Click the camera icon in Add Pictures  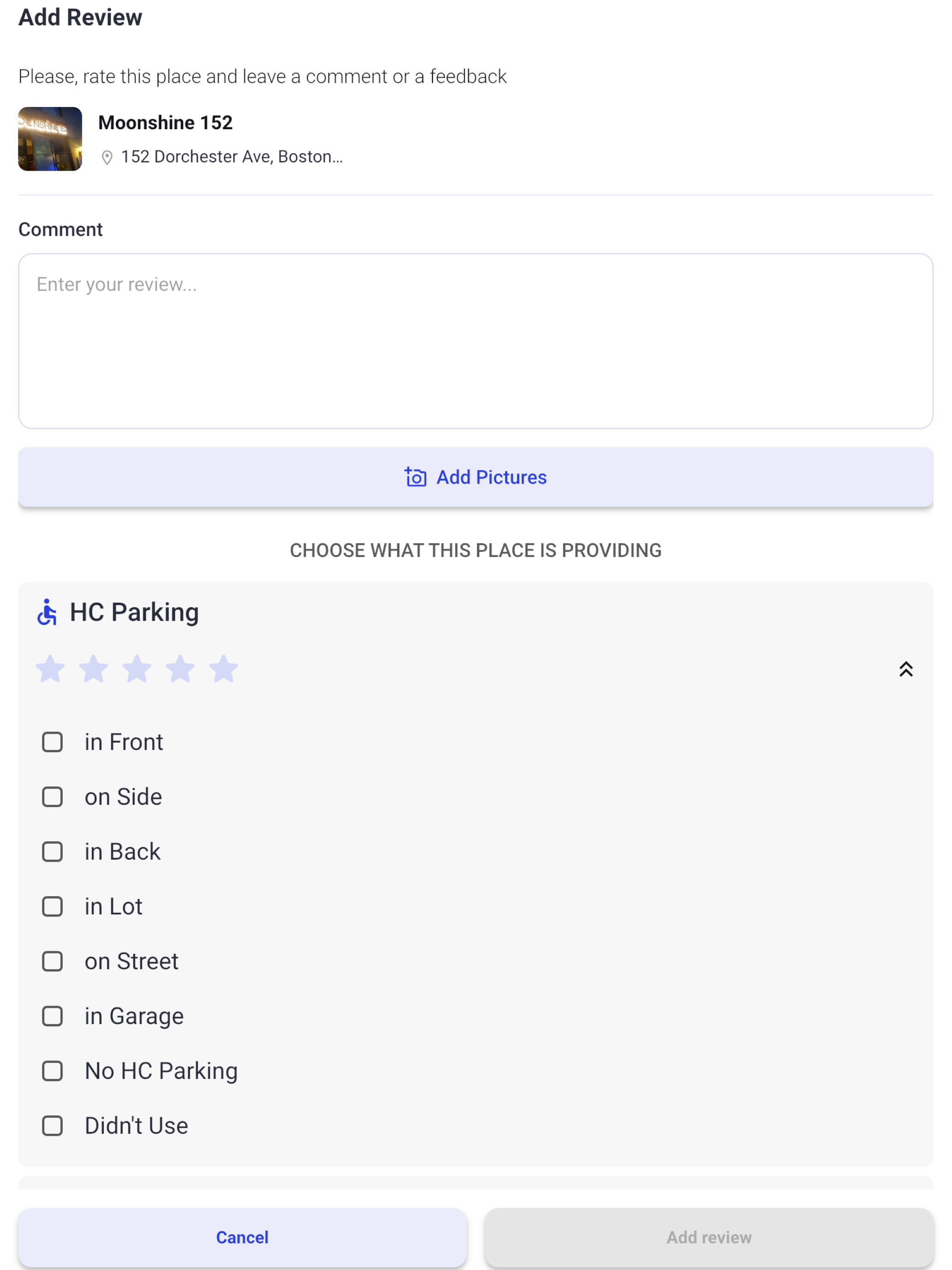click(x=416, y=477)
